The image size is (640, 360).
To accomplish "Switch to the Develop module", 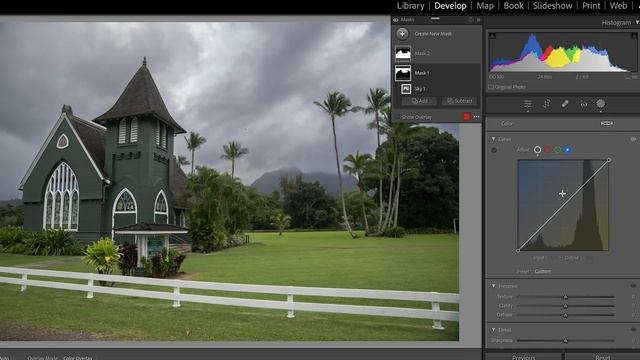I will (x=450, y=6).
